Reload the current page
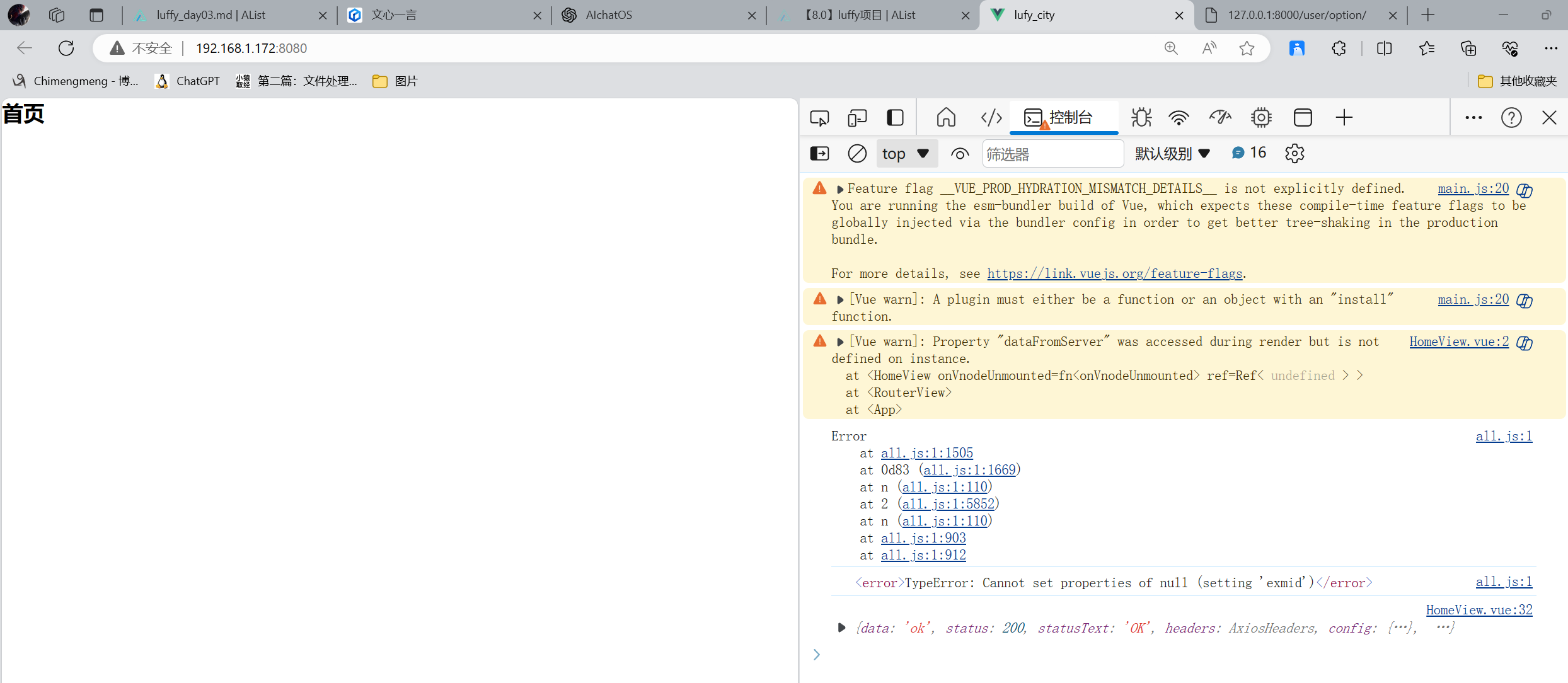The width and height of the screenshot is (1568, 683). (x=66, y=48)
